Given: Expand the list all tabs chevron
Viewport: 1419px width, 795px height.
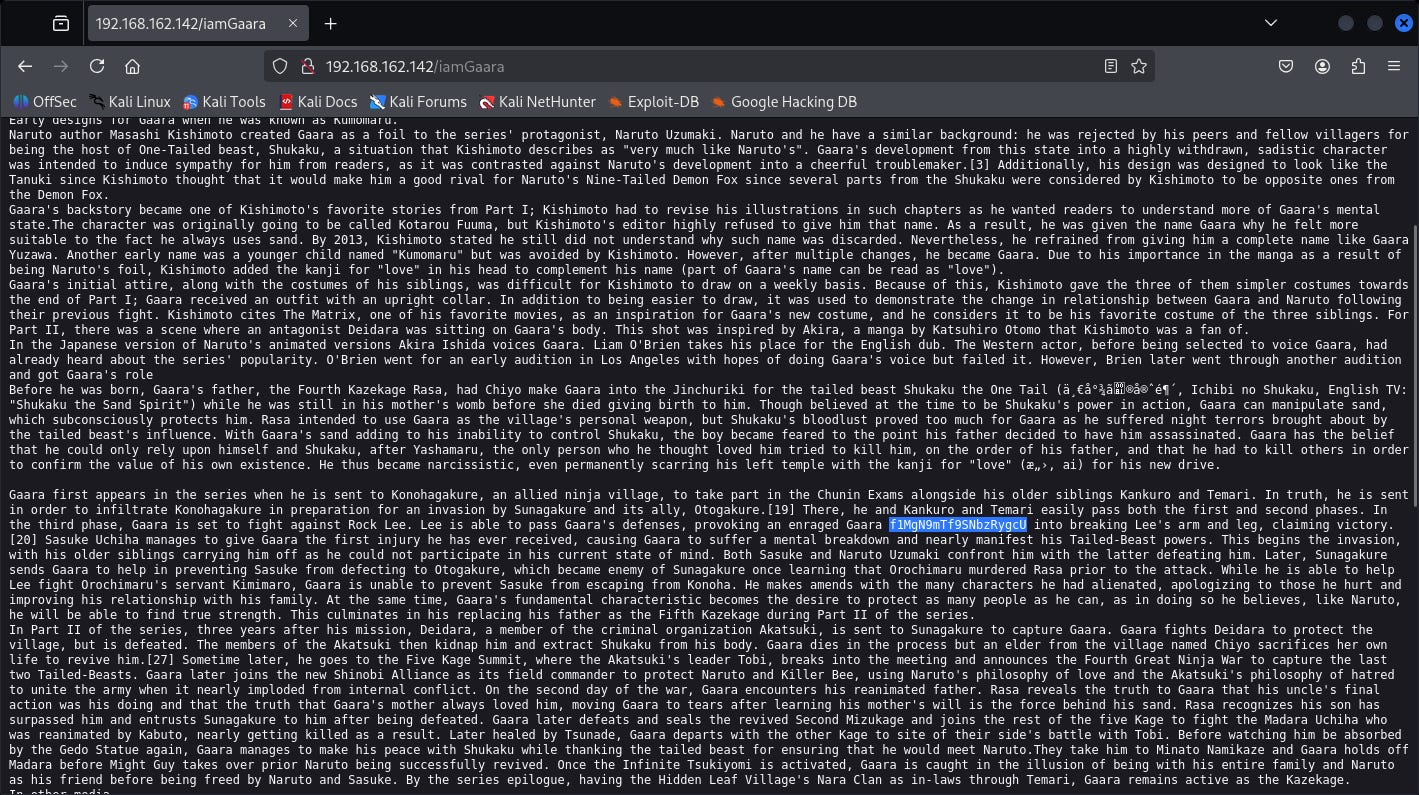Looking at the screenshot, I should (1270, 23).
